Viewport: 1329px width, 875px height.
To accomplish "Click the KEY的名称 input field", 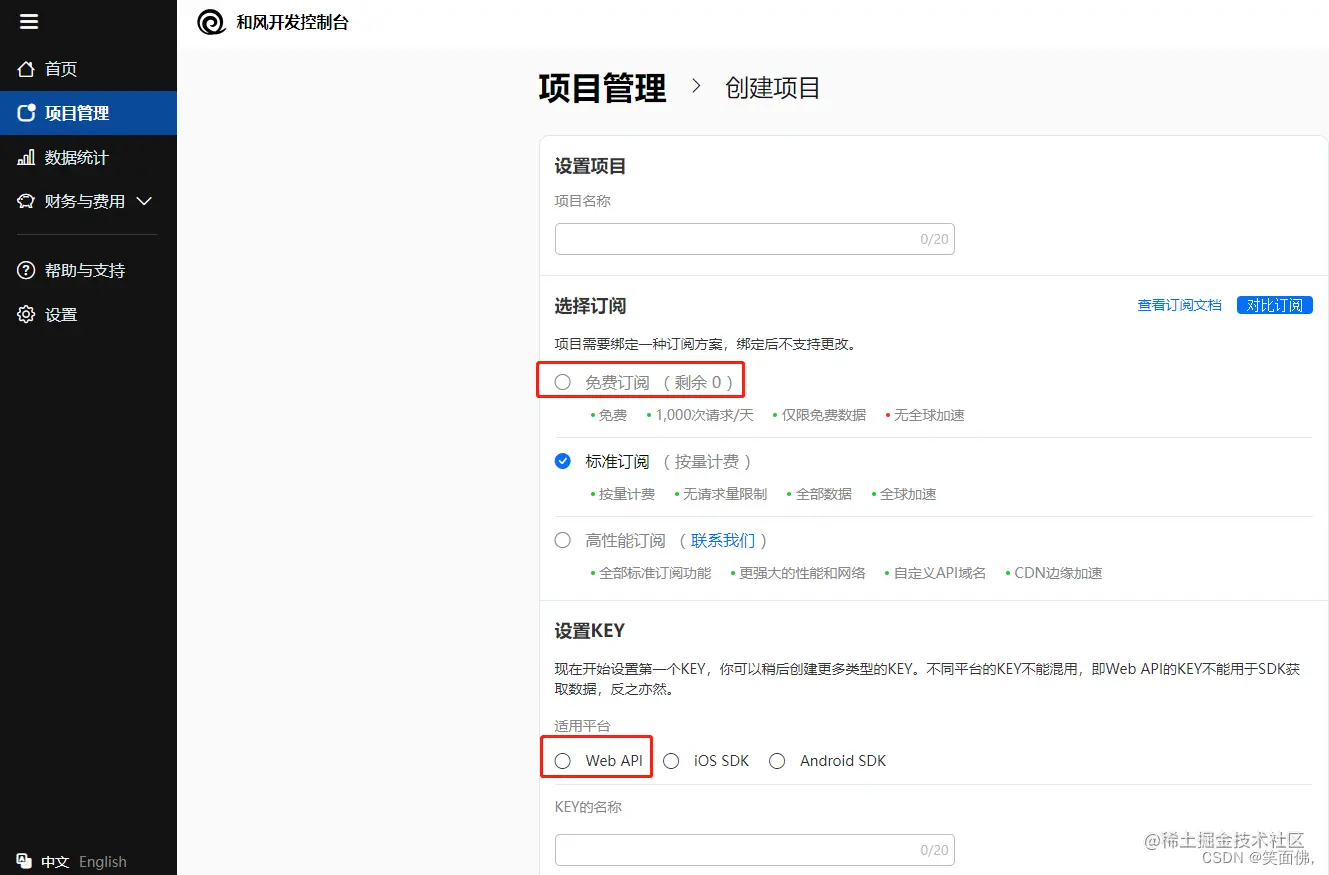I will point(755,850).
